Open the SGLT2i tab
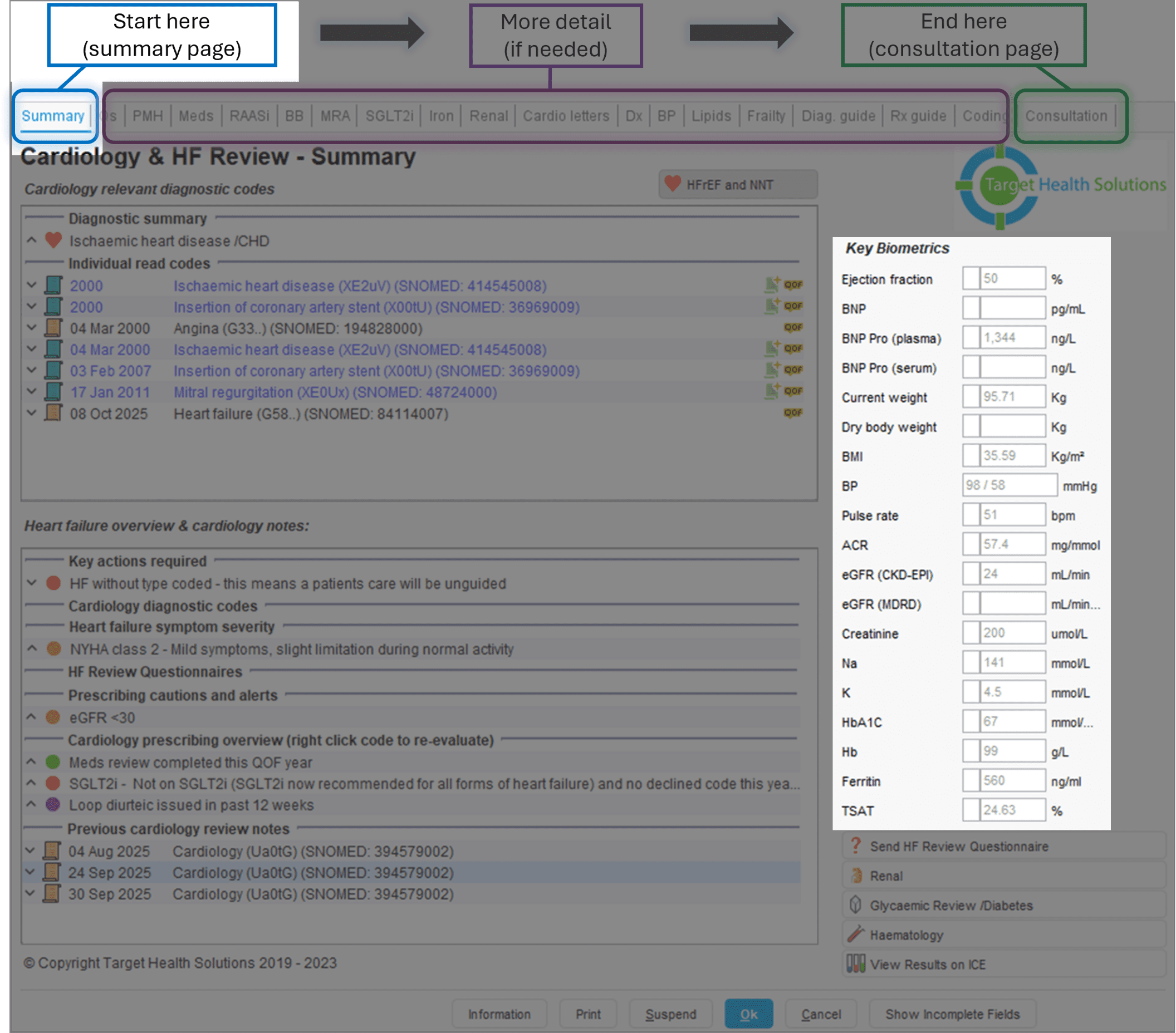 click(x=390, y=116)
